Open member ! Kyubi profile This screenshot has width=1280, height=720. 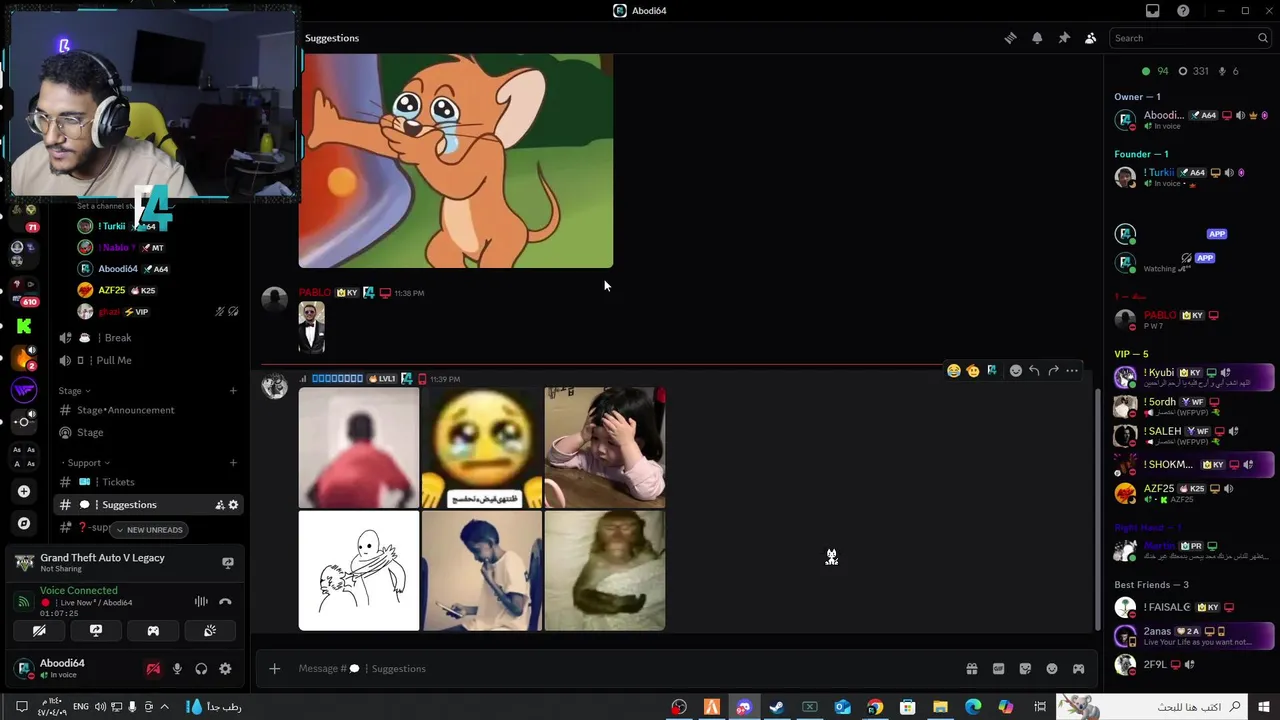[x=1195, y=377]
